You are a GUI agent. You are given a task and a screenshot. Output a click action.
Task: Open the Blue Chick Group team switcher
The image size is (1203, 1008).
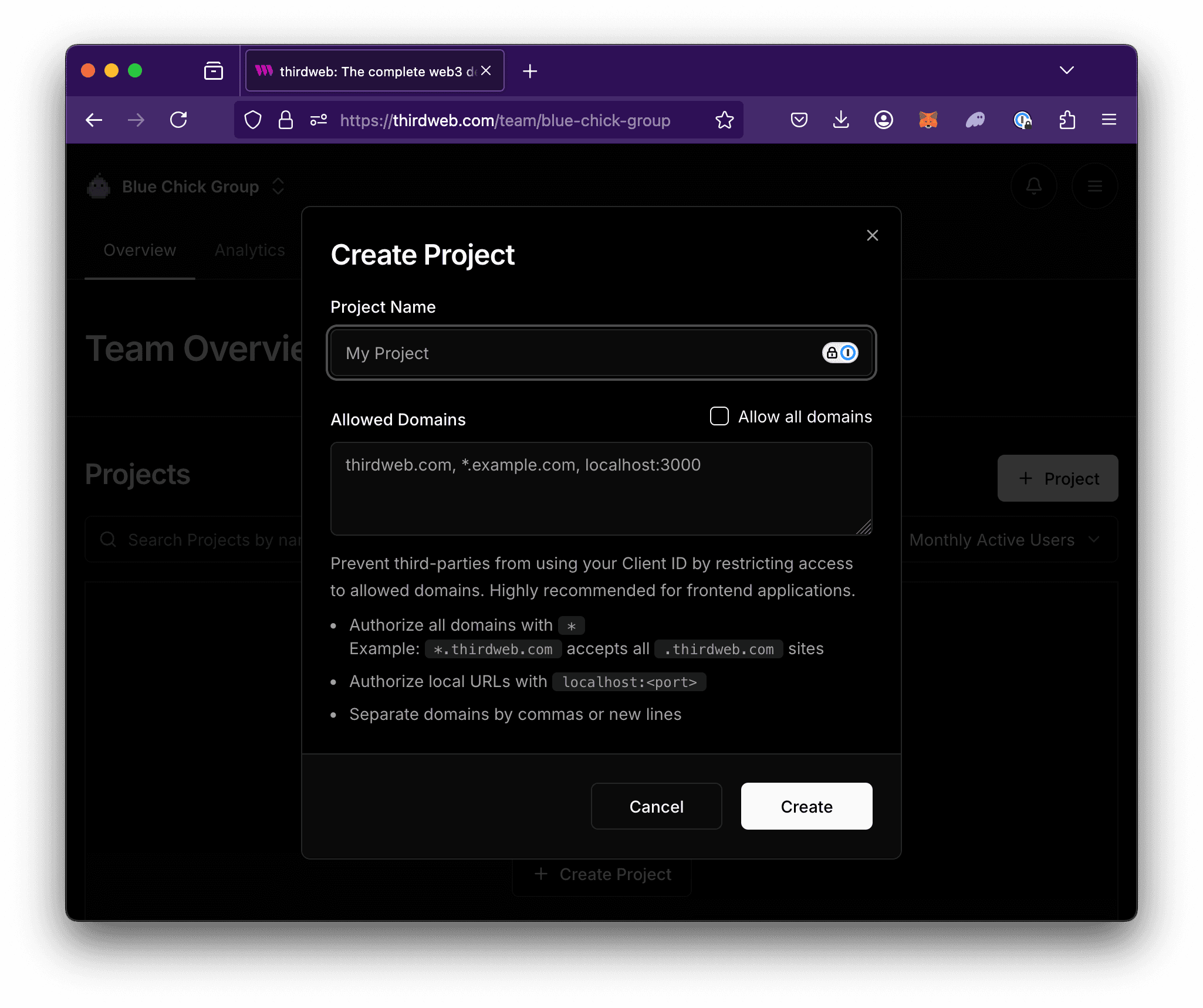[278, 186]
